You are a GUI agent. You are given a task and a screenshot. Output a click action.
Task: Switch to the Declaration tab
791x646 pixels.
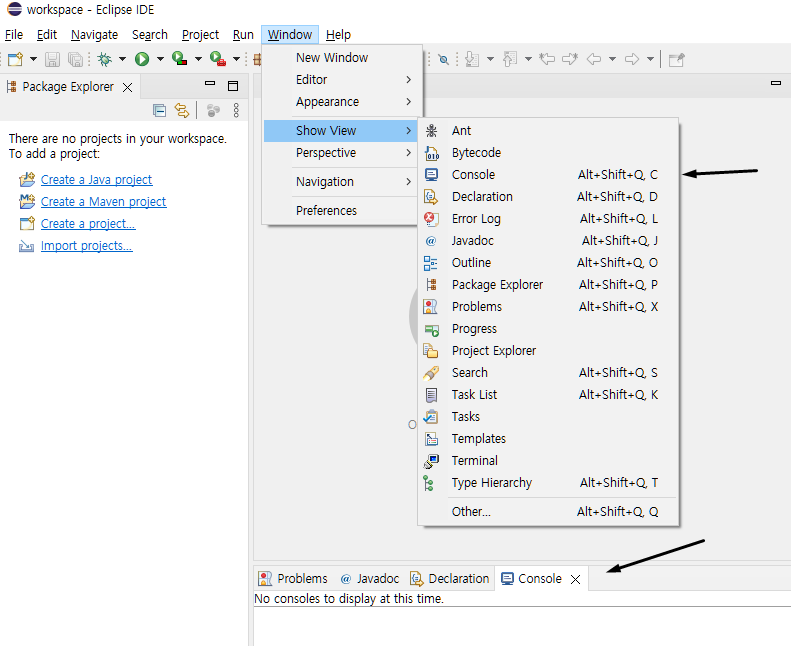(449, 578)
